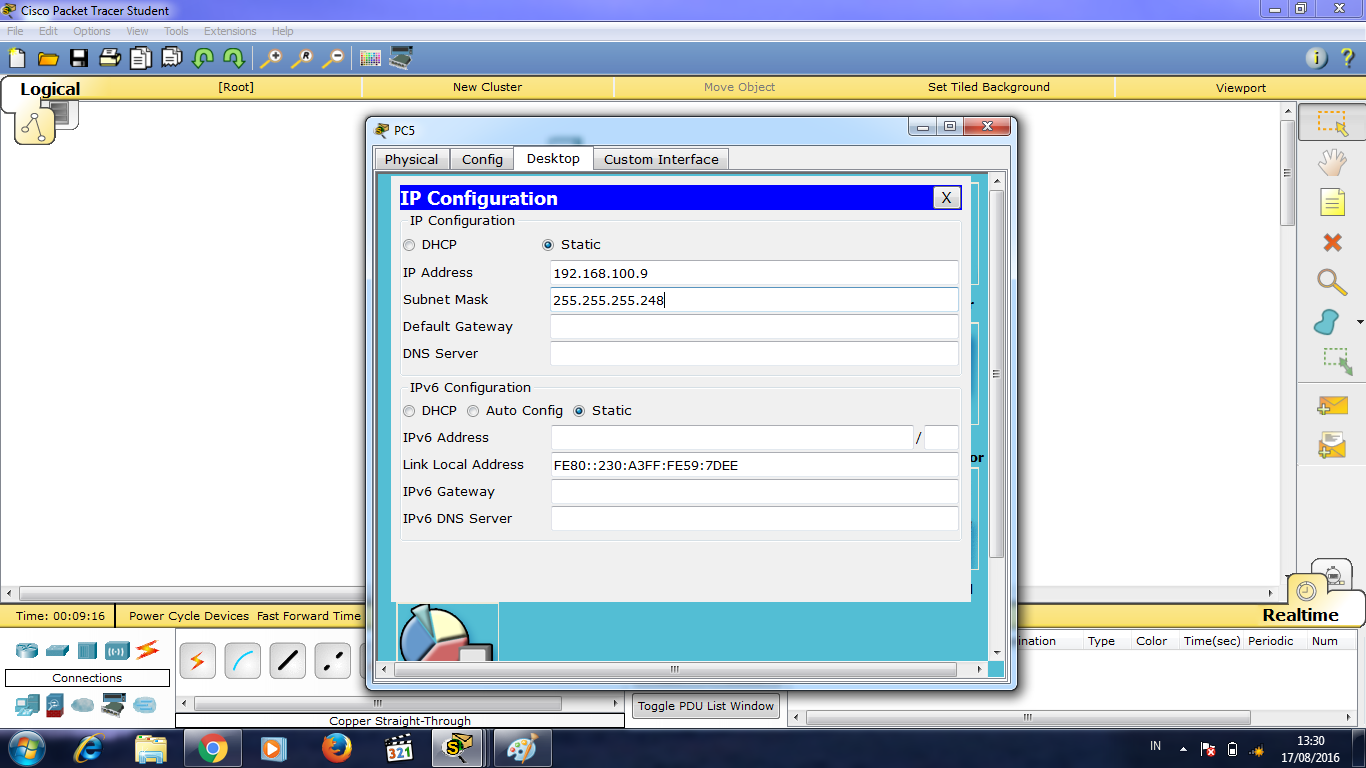Activate the red X Delete tool
The height and width of the screenshot is (768, 1366).
(1332, 242)
